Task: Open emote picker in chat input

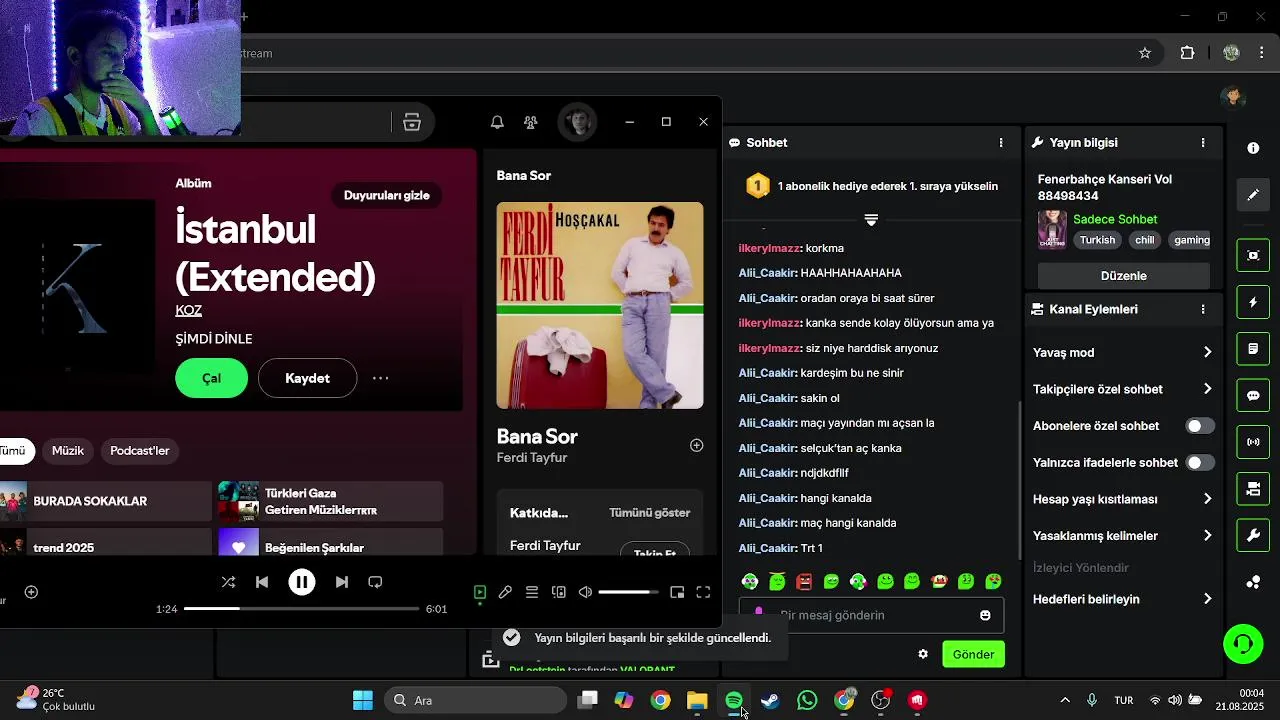Action: point(985,615)
